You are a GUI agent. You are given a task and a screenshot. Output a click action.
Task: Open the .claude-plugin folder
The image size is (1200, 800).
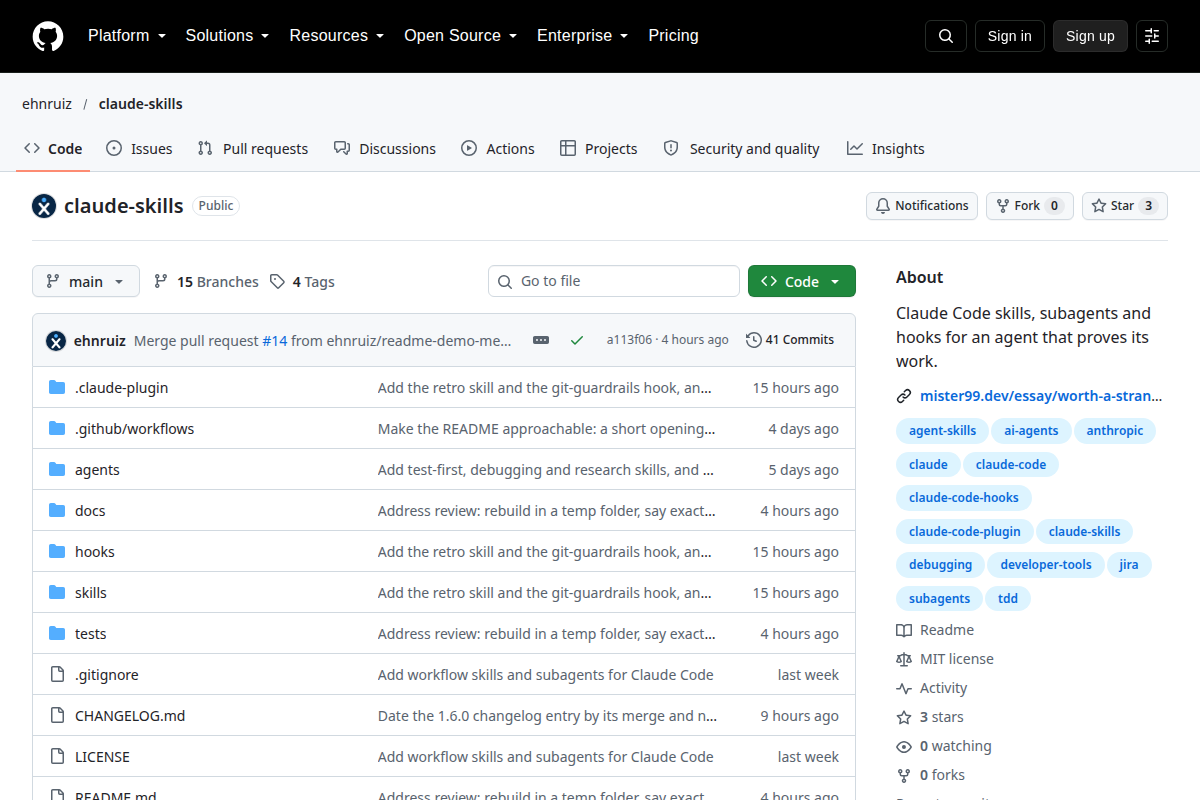pyautogui.click(x=121, y=388)
